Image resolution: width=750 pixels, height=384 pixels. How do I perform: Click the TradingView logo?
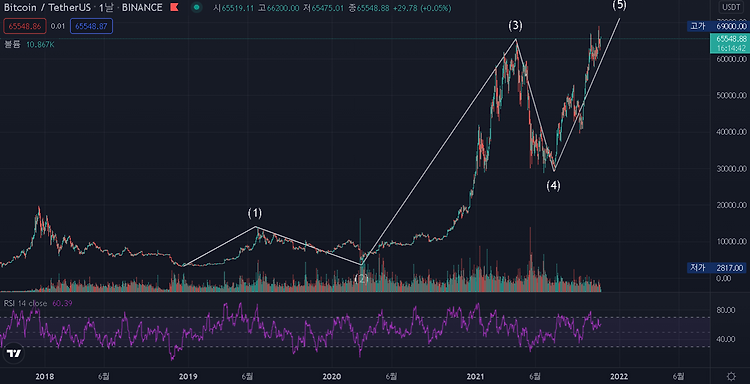click(14, 354)
